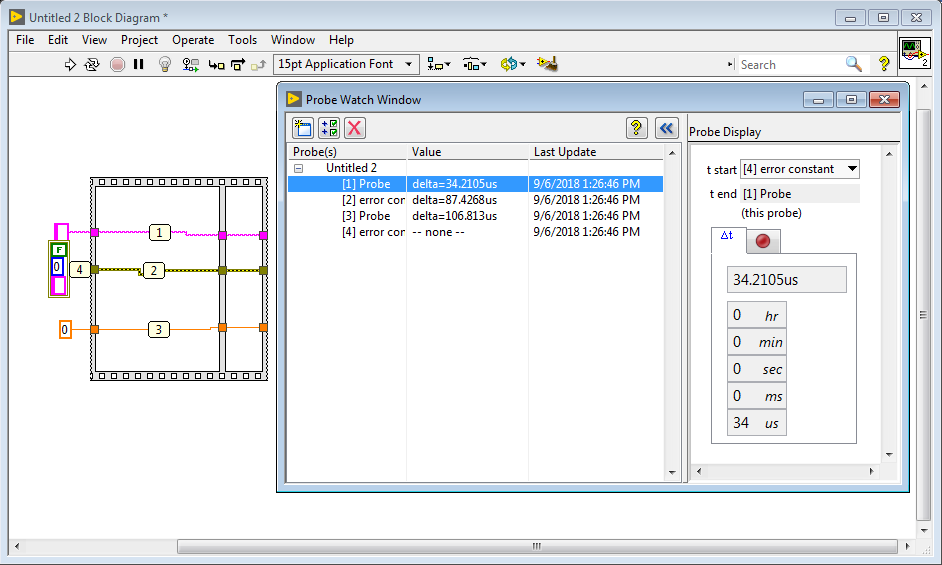Image resolution: width=942 pixels, height=565 pixels.
Task: Open the Distribute Objects dropdown
Action: point(474,64)
